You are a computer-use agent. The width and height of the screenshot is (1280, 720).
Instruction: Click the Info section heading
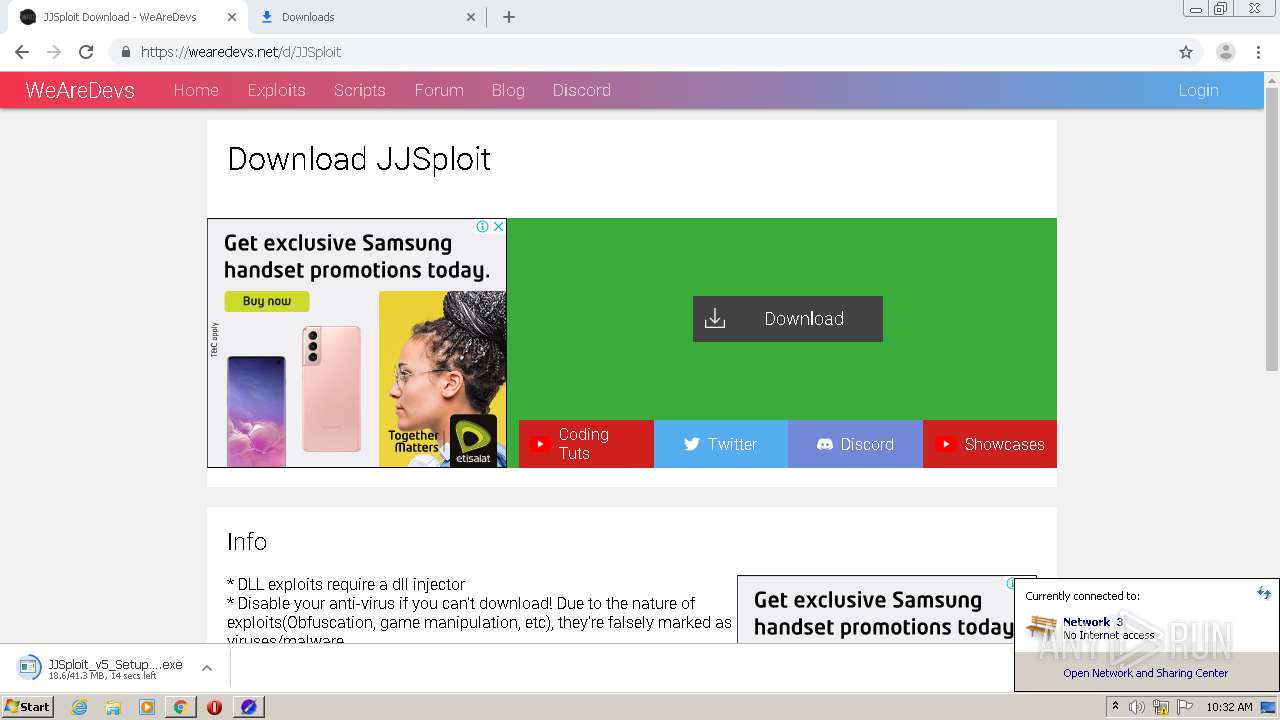(247, 542)
